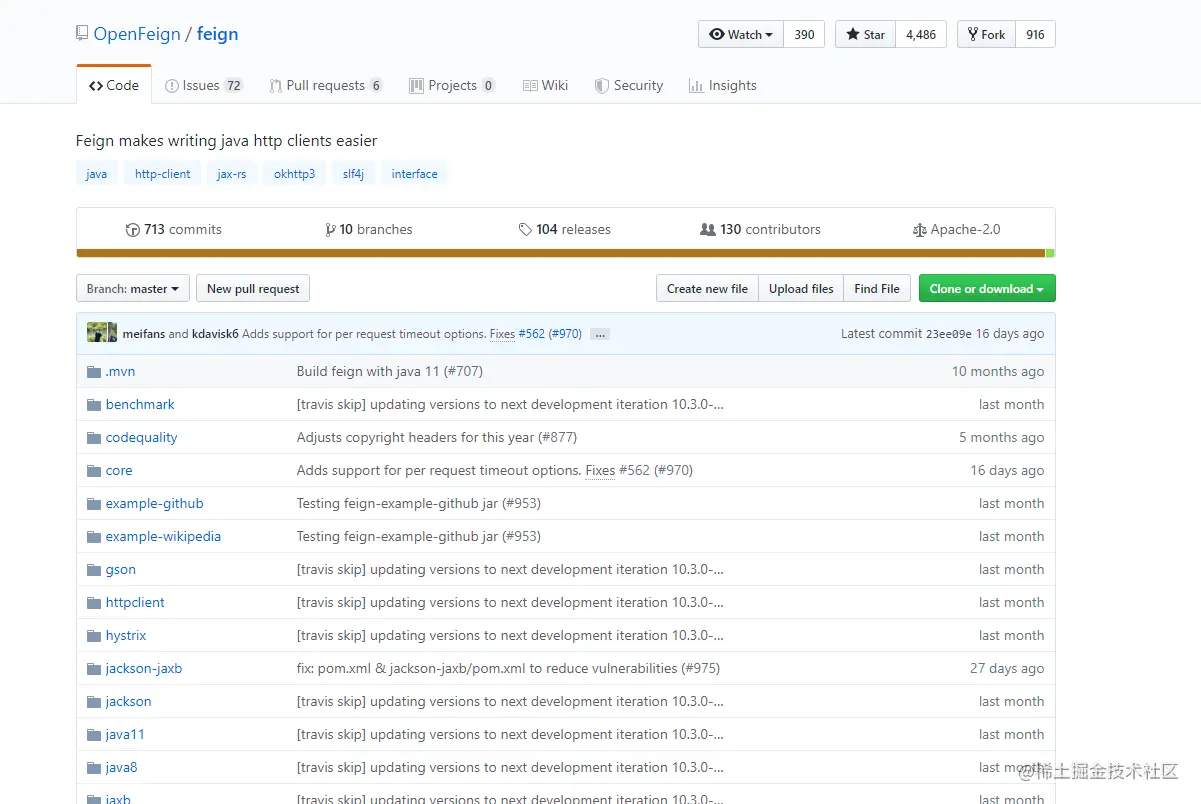
Task: Open the Branch: master dropdown
Action: [132, 288]
